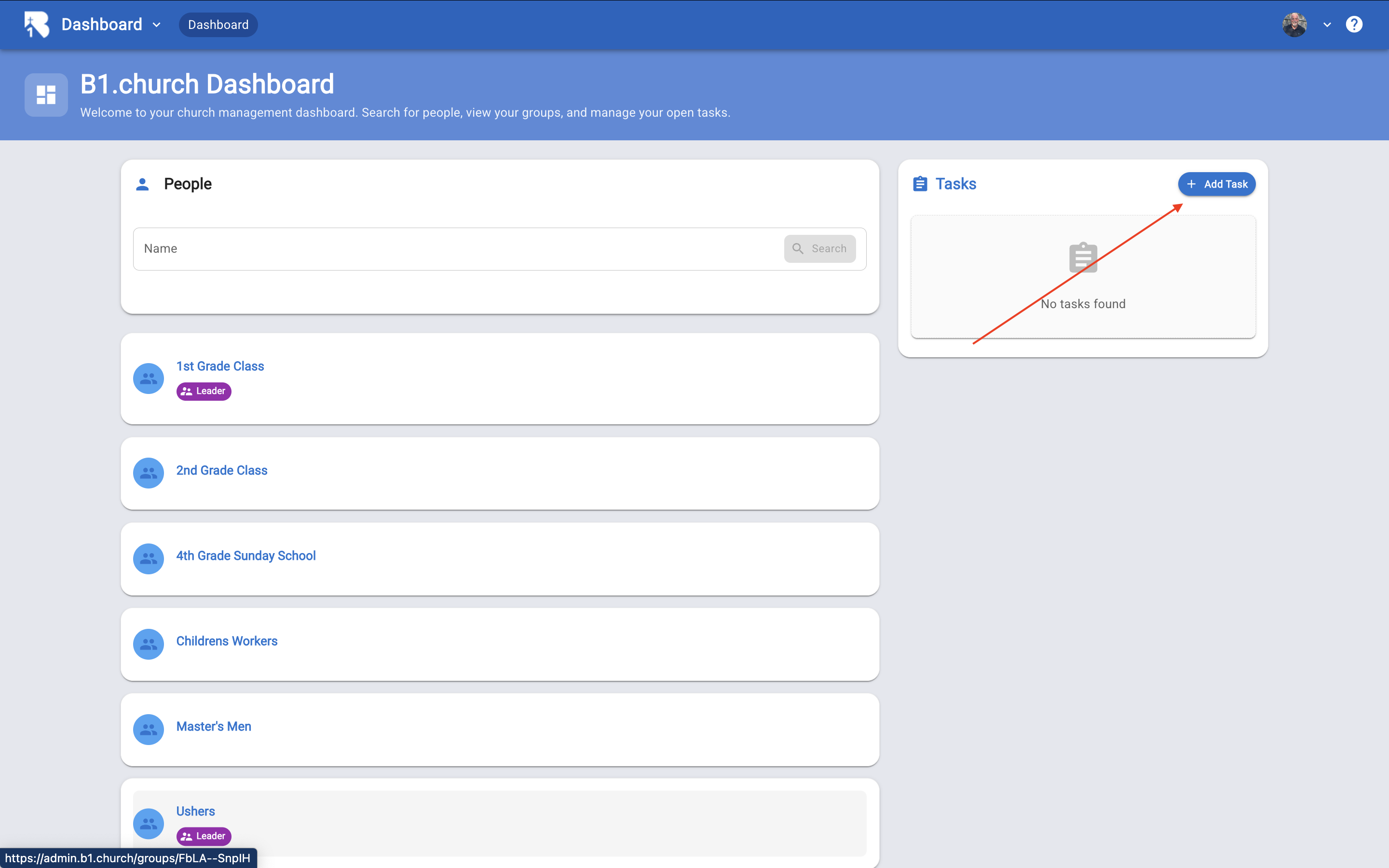Open the Ushers group link
Screen dimensions: 1389x868
coord(195,811)
